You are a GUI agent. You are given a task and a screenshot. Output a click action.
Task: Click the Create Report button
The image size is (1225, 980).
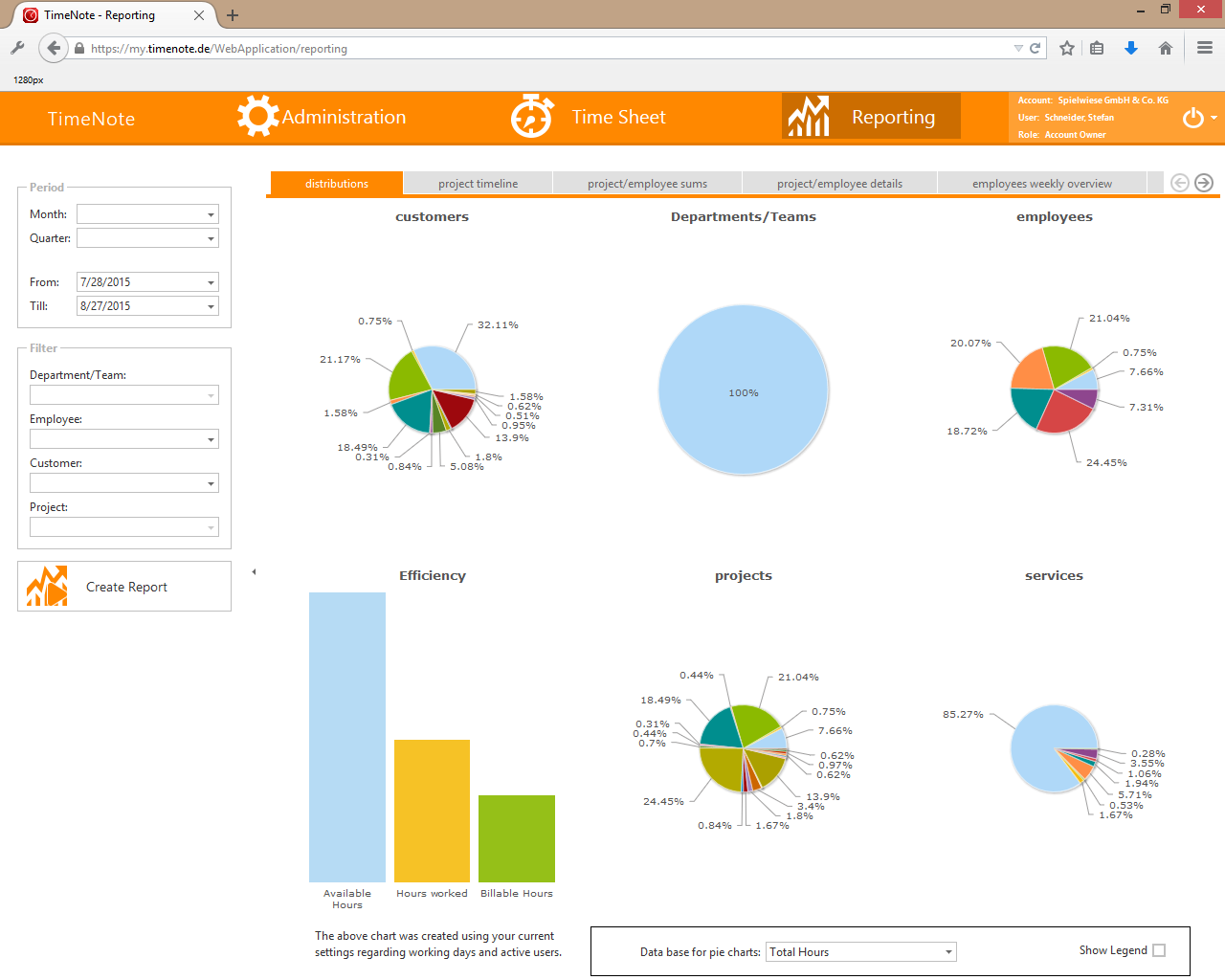point(124,587)
